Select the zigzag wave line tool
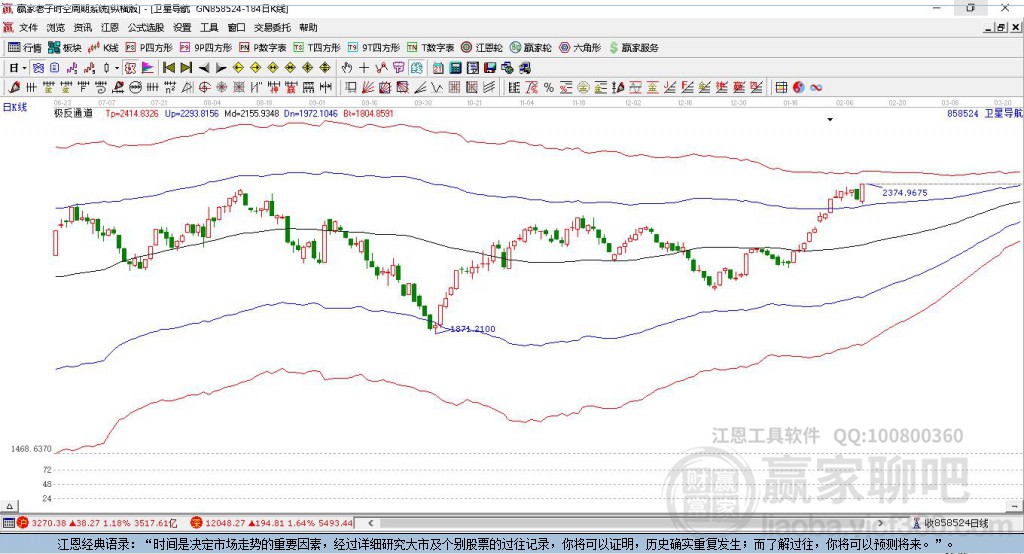Viewport: 1024px width, 554px height. (x=436, y=87)
